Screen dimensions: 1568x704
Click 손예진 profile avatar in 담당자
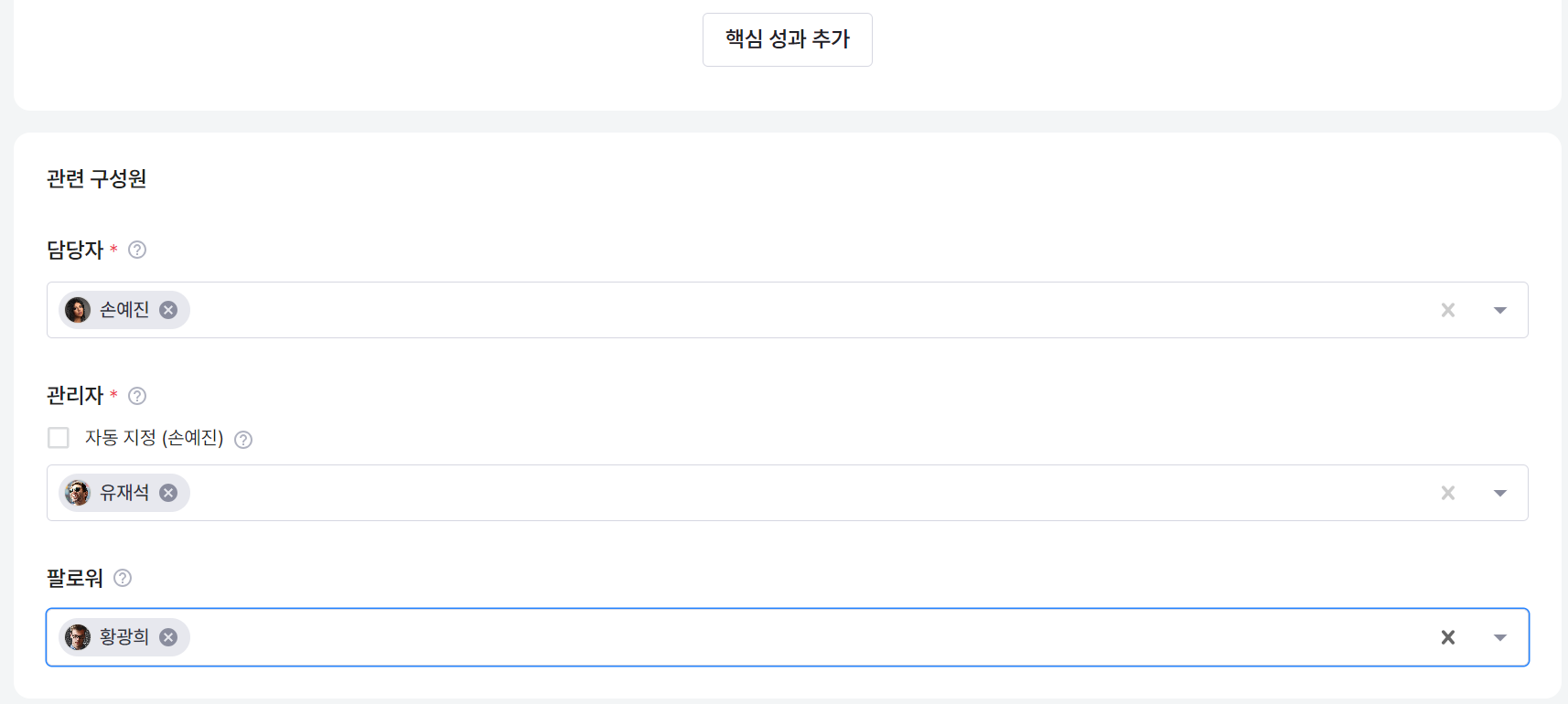78,310
